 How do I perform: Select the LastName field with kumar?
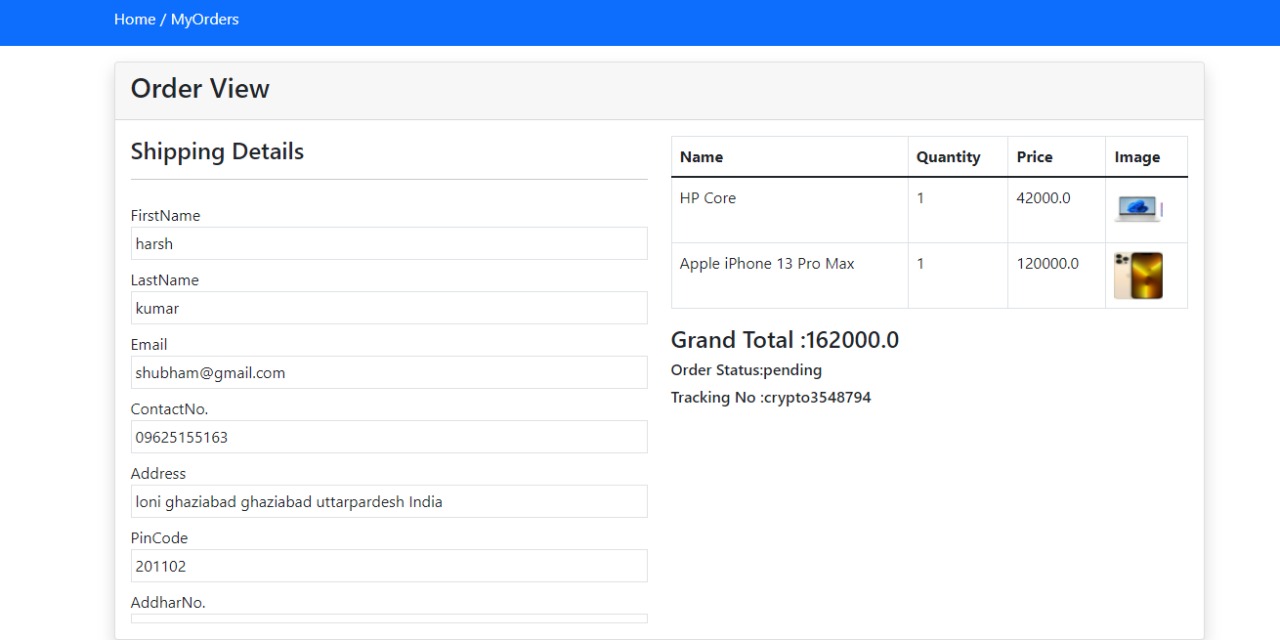coord(389,308)
